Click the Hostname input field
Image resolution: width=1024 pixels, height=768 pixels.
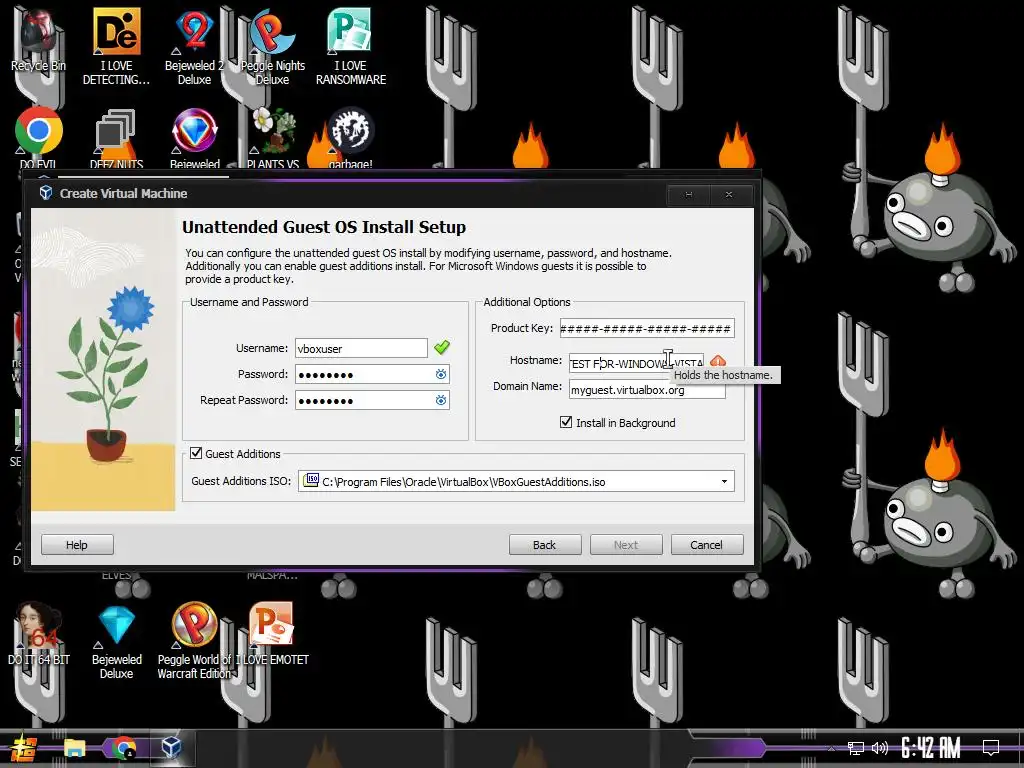[637, 363]
